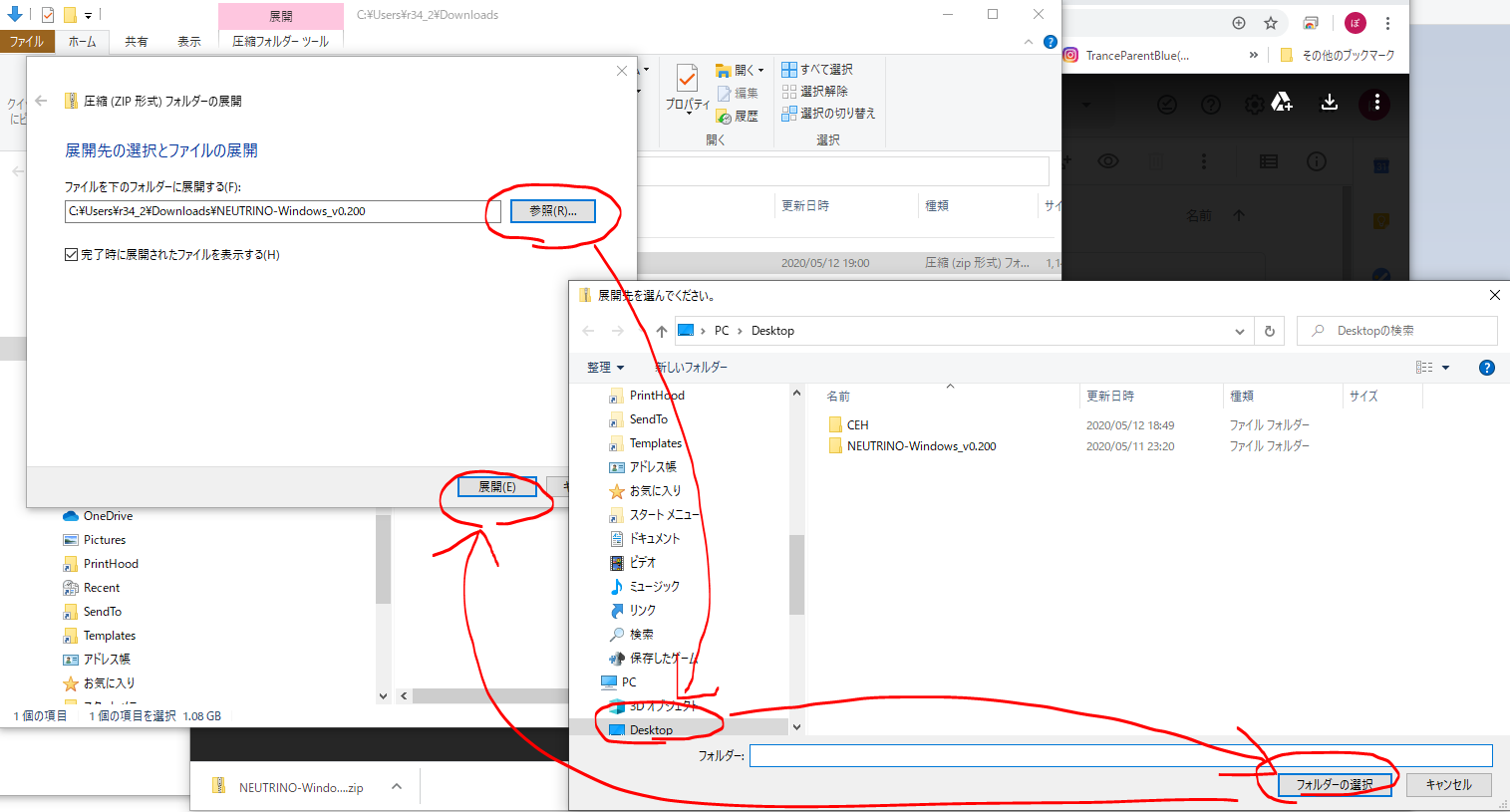1510x812 pixels.
Task: Open the ファイル tab in Explorer
Action: (x=27, y=42)
